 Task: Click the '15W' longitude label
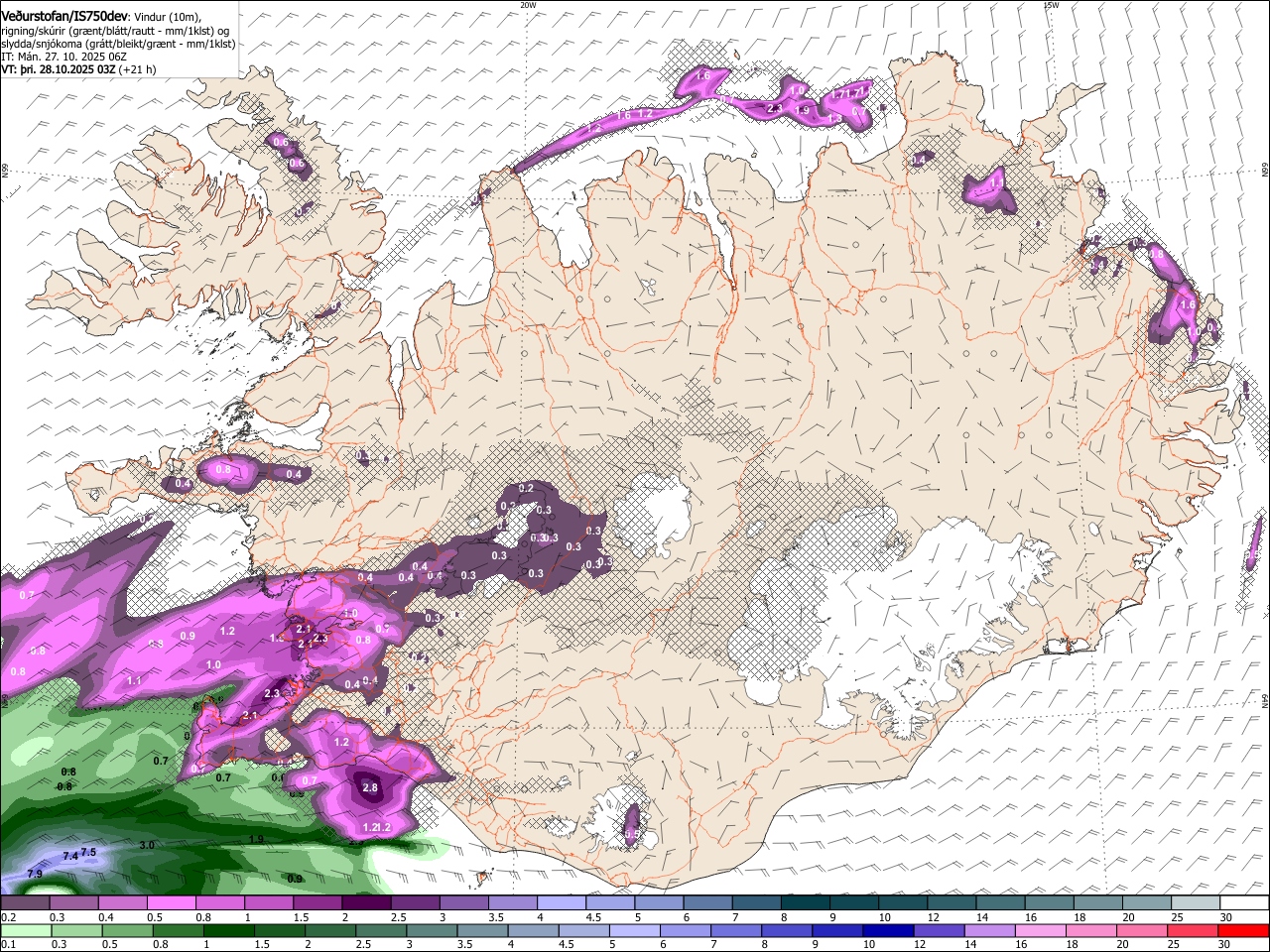(1051, 5)
